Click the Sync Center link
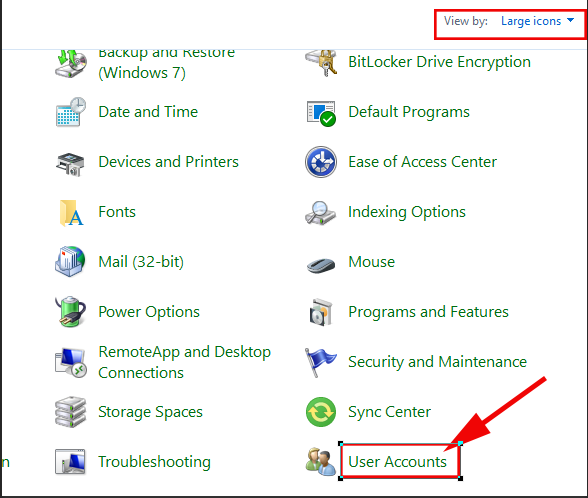 click(389, 412)
